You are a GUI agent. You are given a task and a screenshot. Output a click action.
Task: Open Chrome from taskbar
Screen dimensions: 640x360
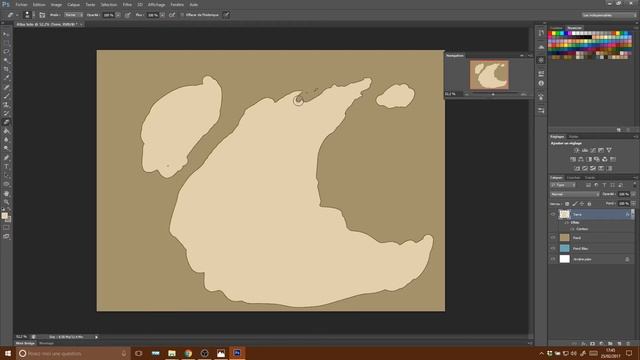(x=188, y=353)
